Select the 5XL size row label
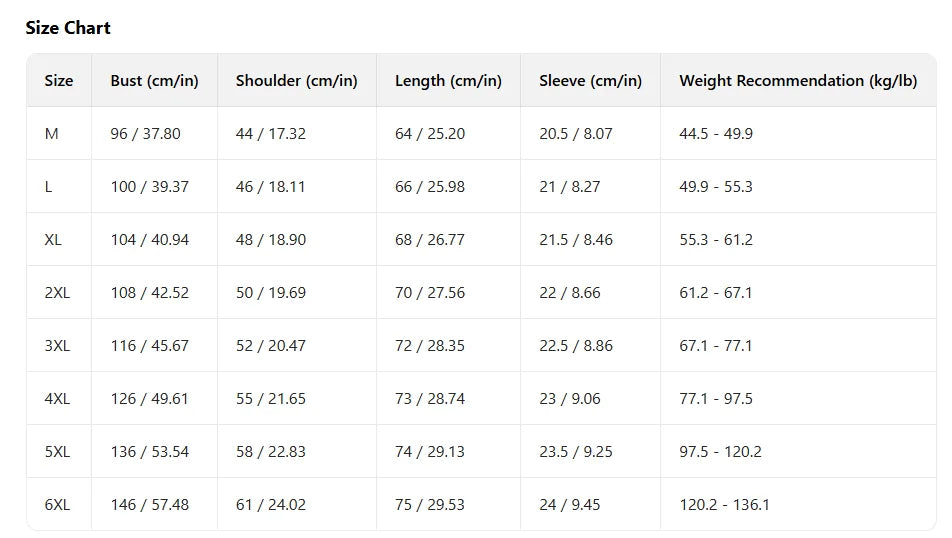The height and width of the screenshot is (538, 952). (57, 452)
